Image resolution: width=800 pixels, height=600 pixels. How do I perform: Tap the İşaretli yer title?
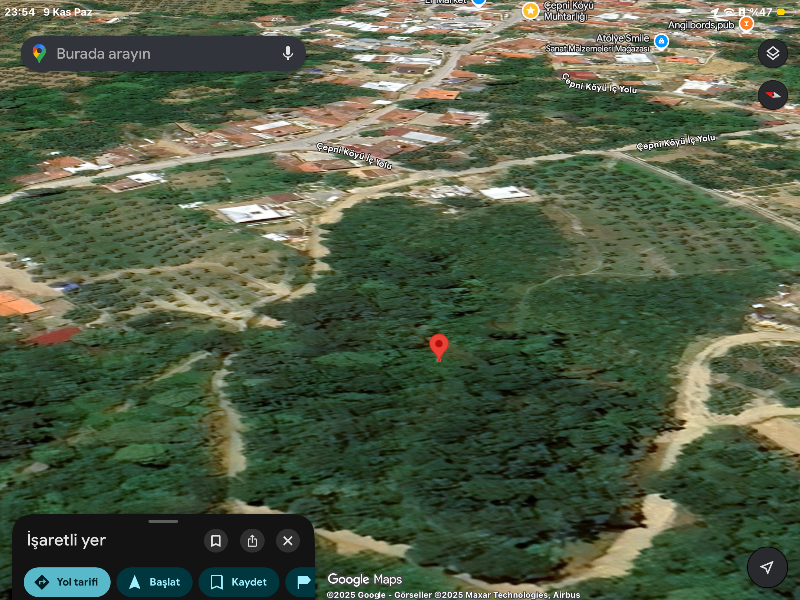click(x=66, y=541)
